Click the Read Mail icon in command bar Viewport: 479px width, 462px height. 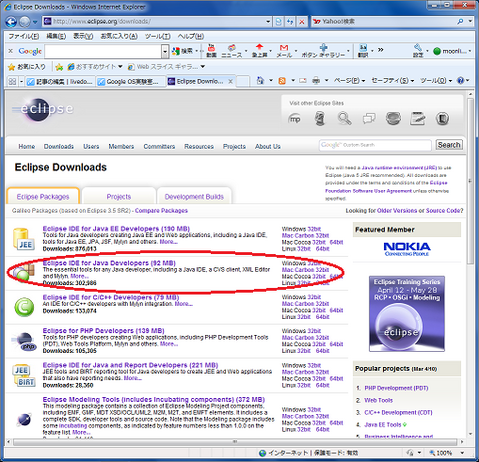pos(303,81)
